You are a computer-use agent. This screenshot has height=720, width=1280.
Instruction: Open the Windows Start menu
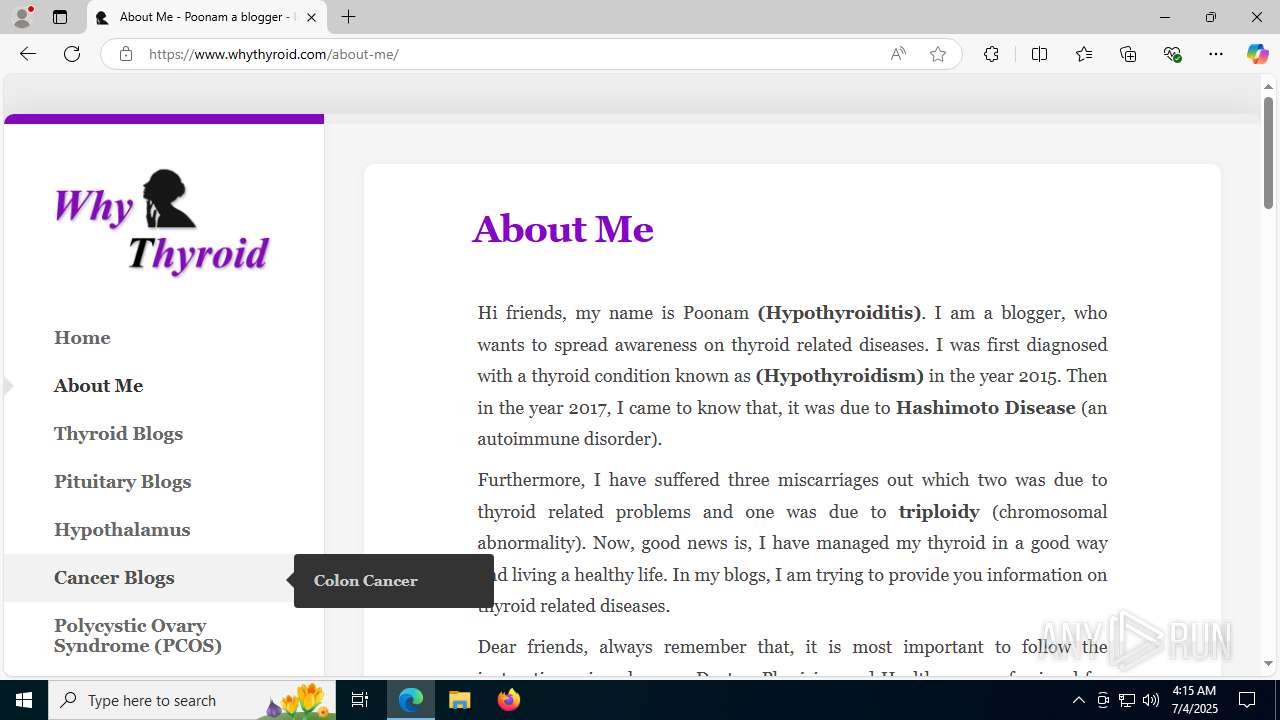24,700
